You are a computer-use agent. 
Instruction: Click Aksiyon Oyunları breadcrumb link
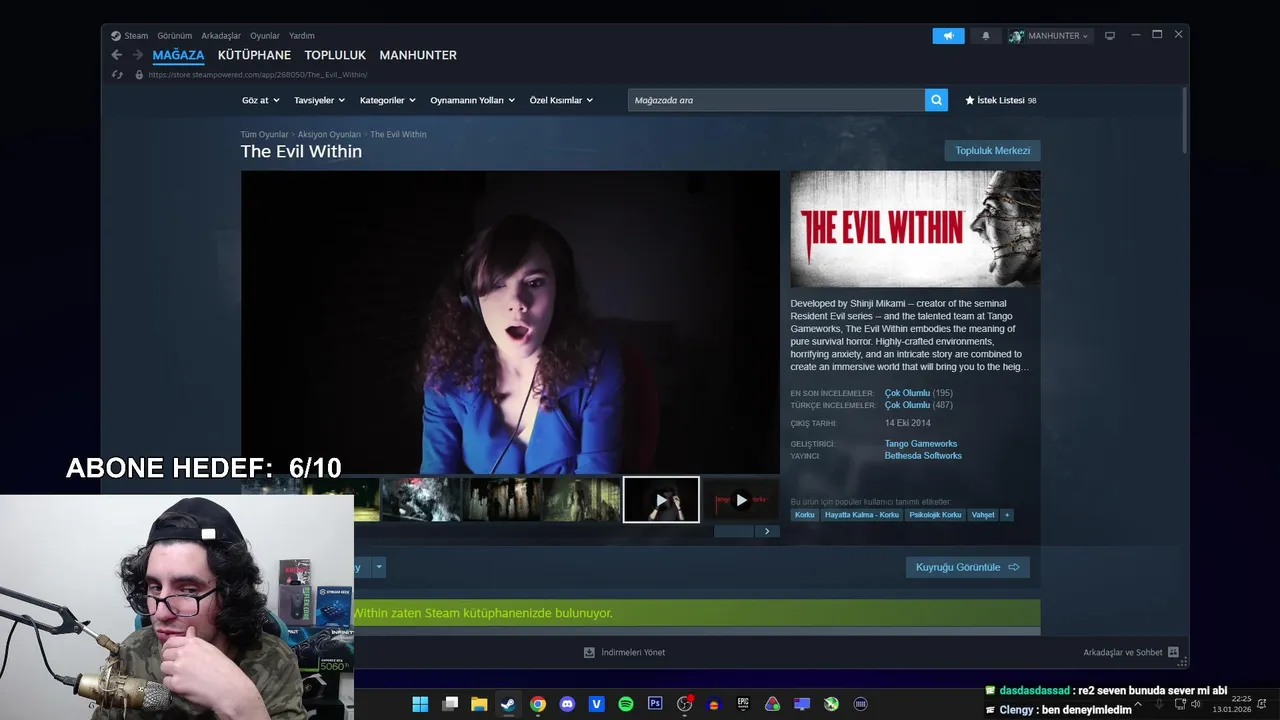(329, 134)
